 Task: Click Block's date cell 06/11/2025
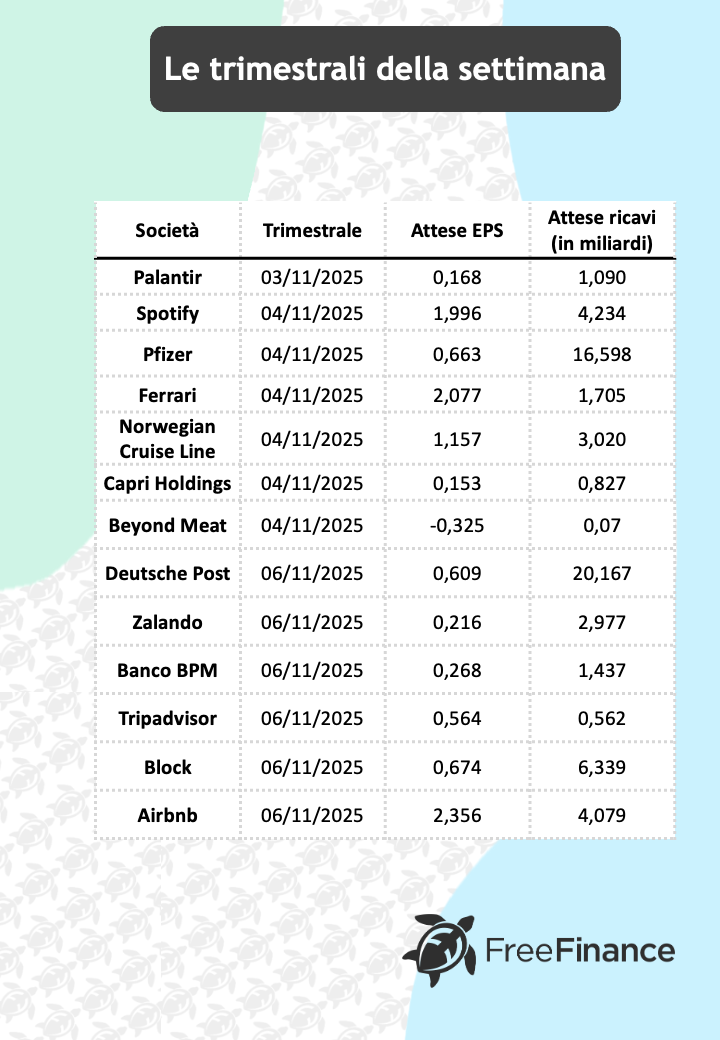[312, 767]
